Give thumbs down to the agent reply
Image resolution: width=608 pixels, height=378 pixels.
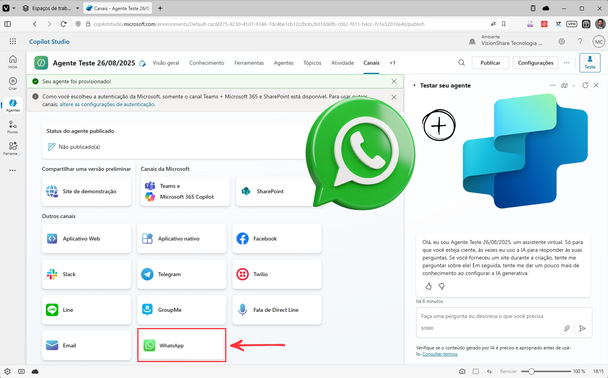pyautogui.click(x=442, y=287)
